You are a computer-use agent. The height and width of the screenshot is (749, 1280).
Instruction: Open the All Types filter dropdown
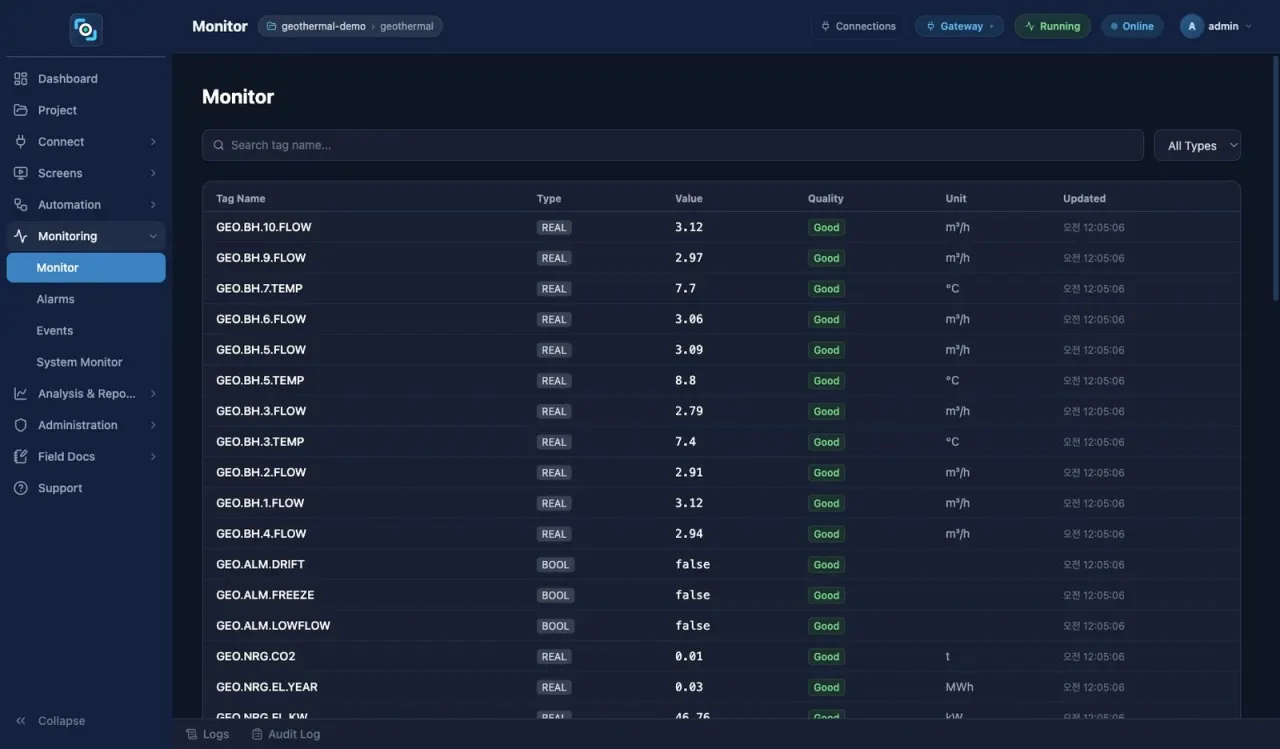pos(1197,145)
